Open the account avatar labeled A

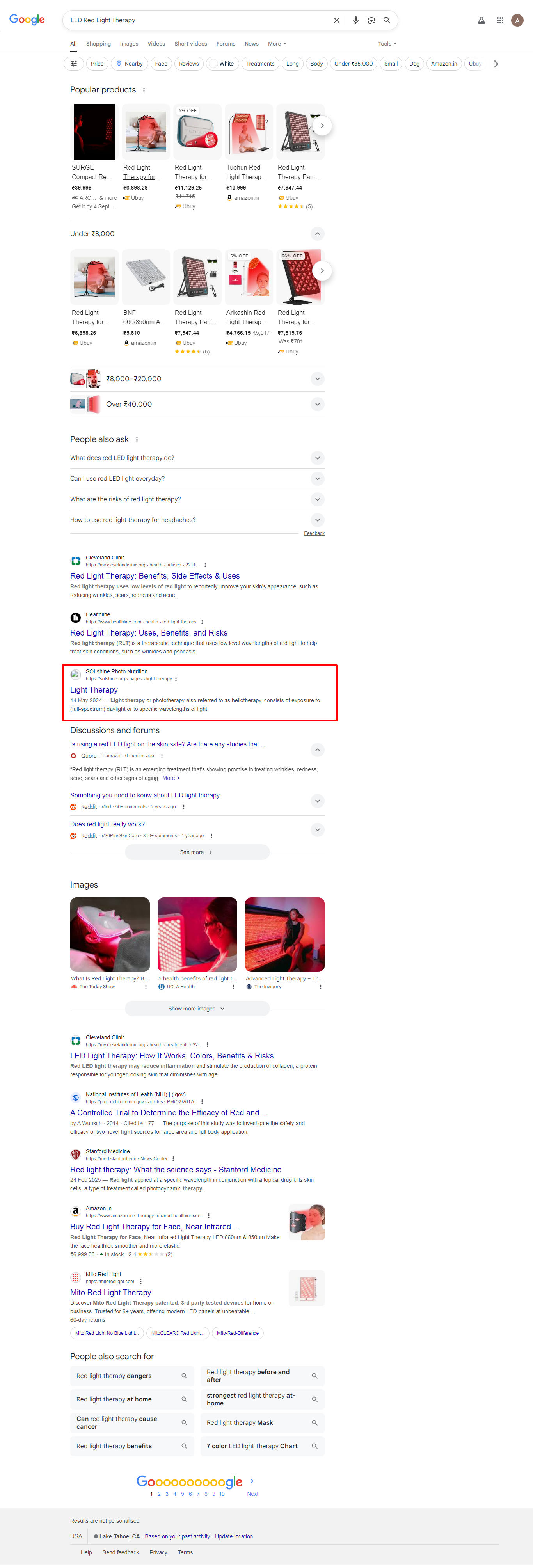518,20
